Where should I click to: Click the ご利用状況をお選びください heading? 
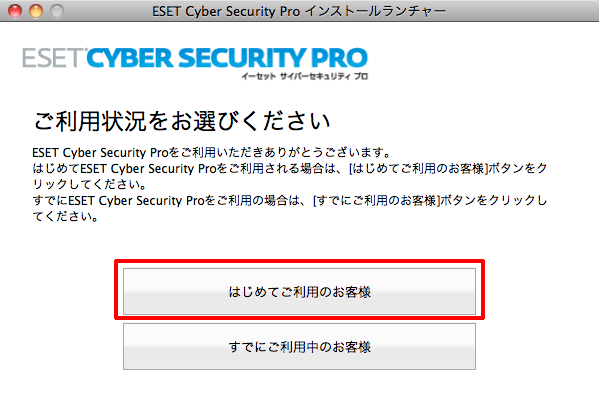point(182,121)
